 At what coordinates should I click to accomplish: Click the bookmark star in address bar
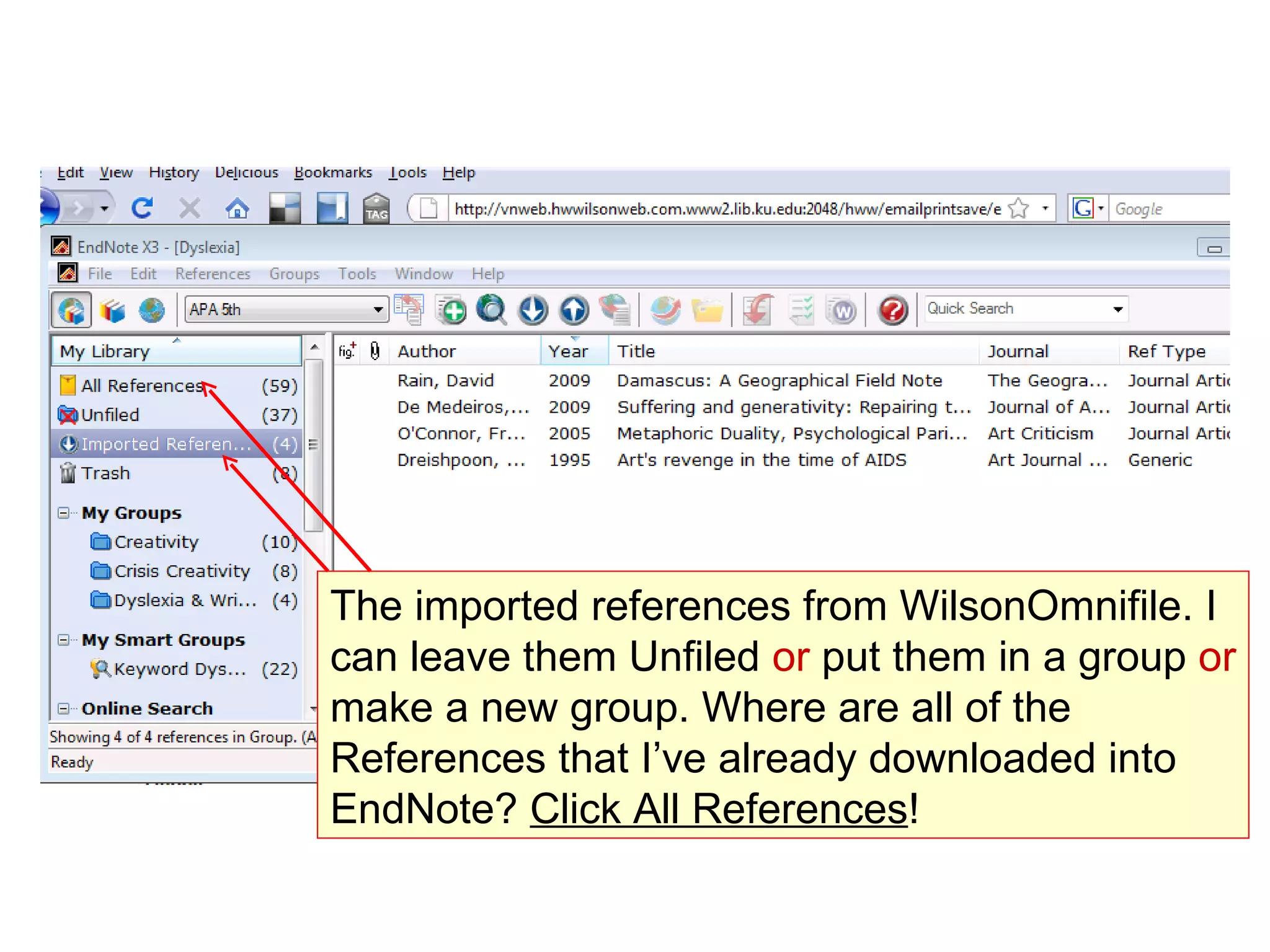1019,209
